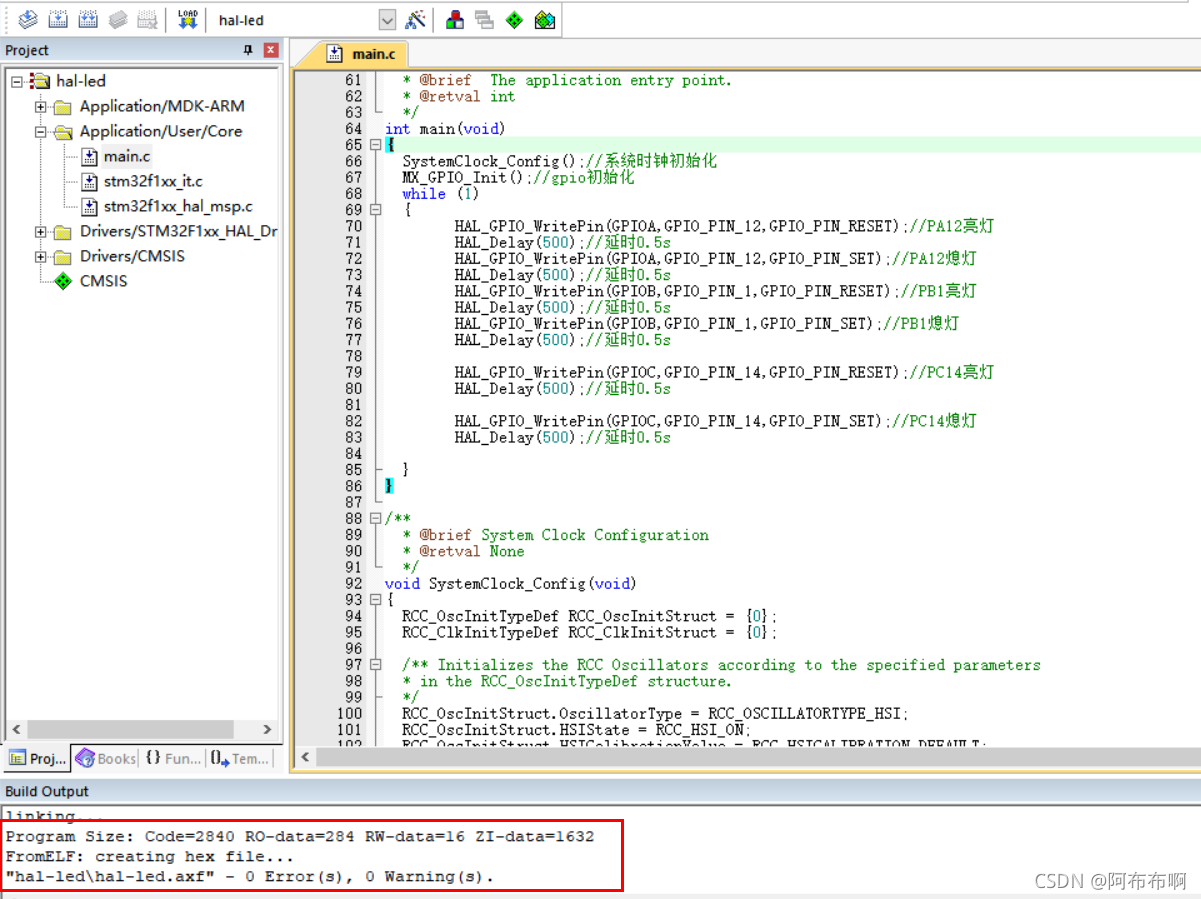
Task: Click the stm32f1xx_hal_msp.c file icon
Action: [90, 206]
